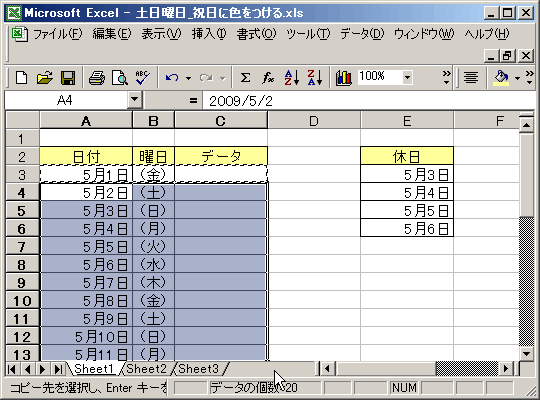540x400 pixels.
Task: Jump to the first sheet tab arrow
Action: pyautogui.click(x=12, y=369)
